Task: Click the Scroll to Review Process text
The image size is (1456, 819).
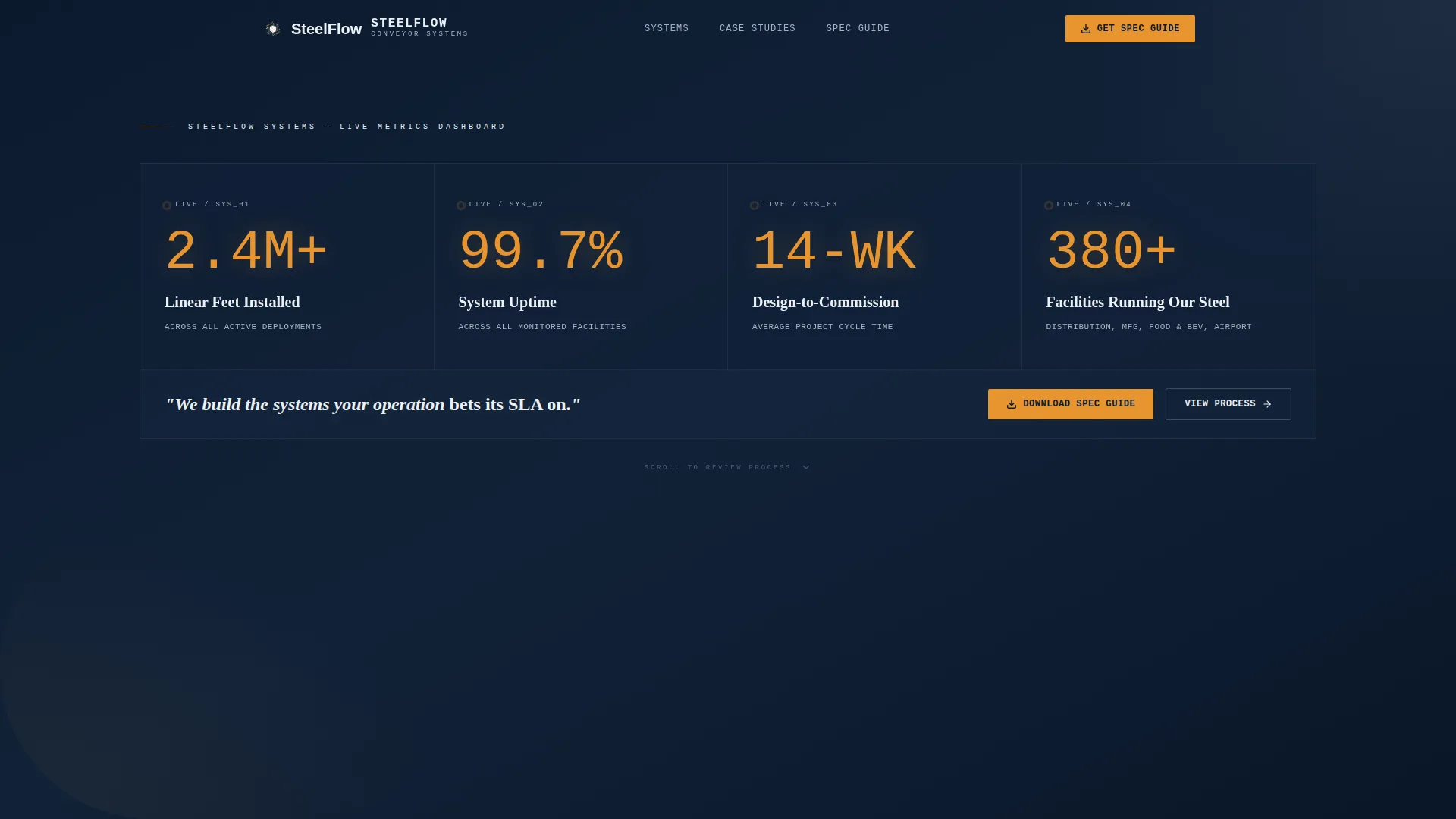Action: tap(717, 467)
